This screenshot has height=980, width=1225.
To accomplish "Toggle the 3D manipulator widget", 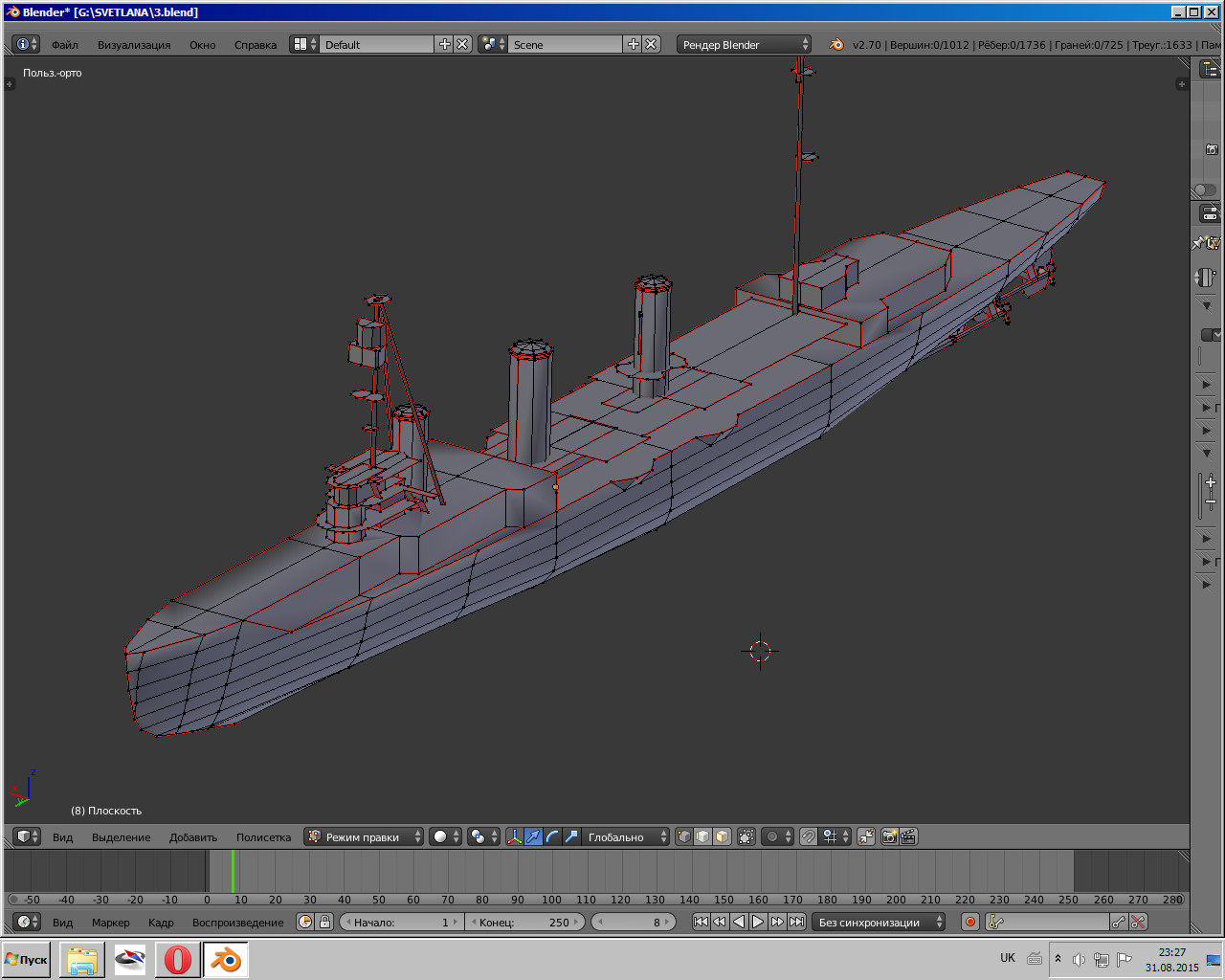I will coord(515,836).
